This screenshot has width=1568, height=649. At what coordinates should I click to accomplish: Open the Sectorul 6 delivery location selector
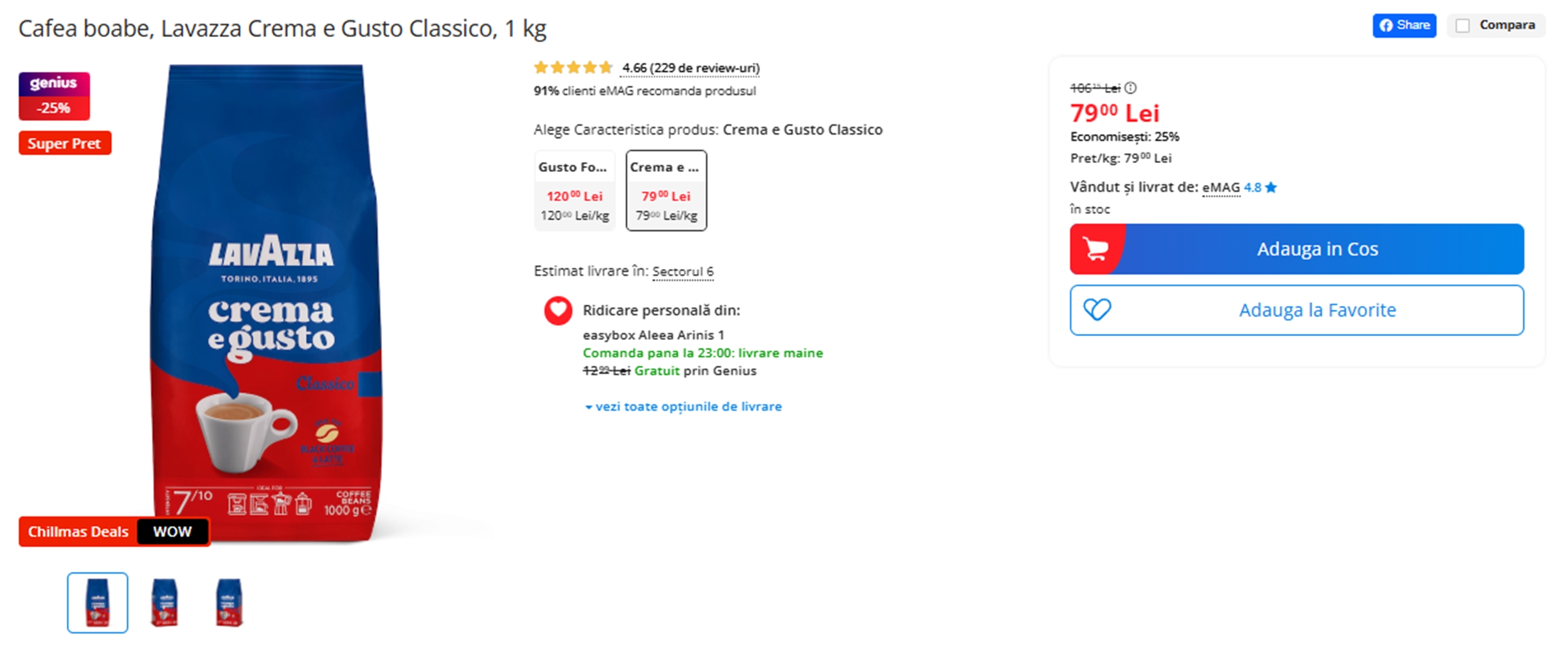tap(682, 272)
